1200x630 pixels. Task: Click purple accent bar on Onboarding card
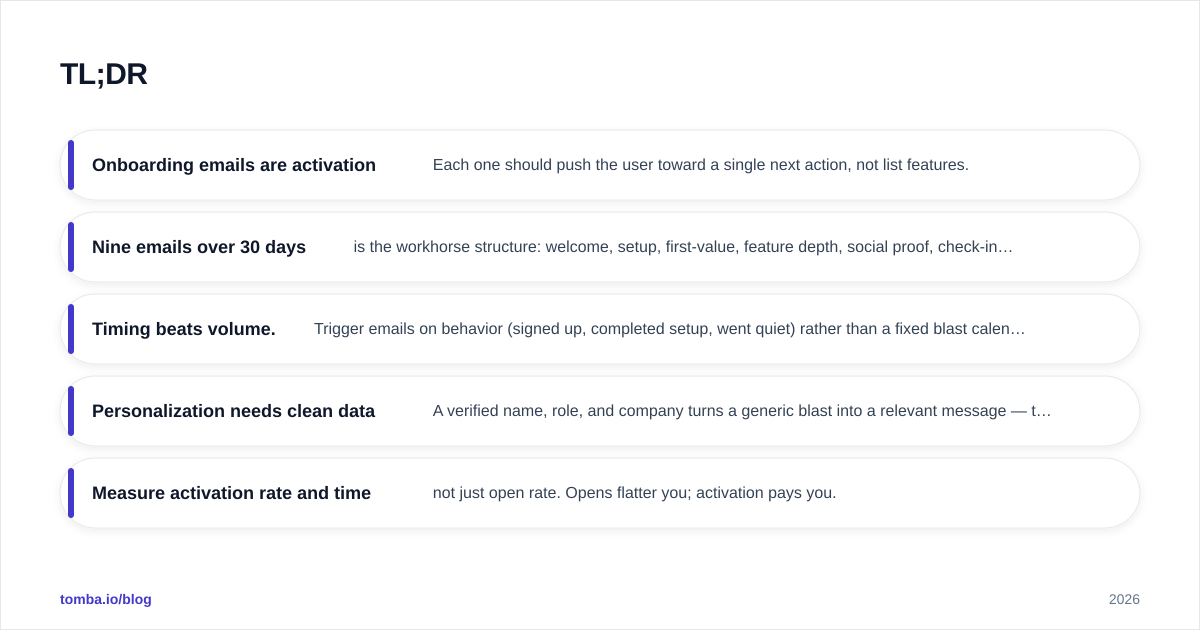point(71,165)
